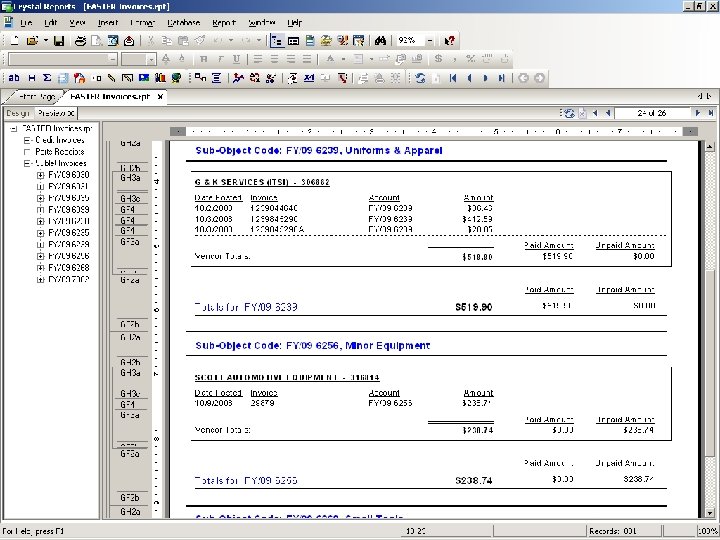Collapse the EASTER Invoices.rpt root tree node
This screenshot has height=540, width=720.
[x=14, y=129]
